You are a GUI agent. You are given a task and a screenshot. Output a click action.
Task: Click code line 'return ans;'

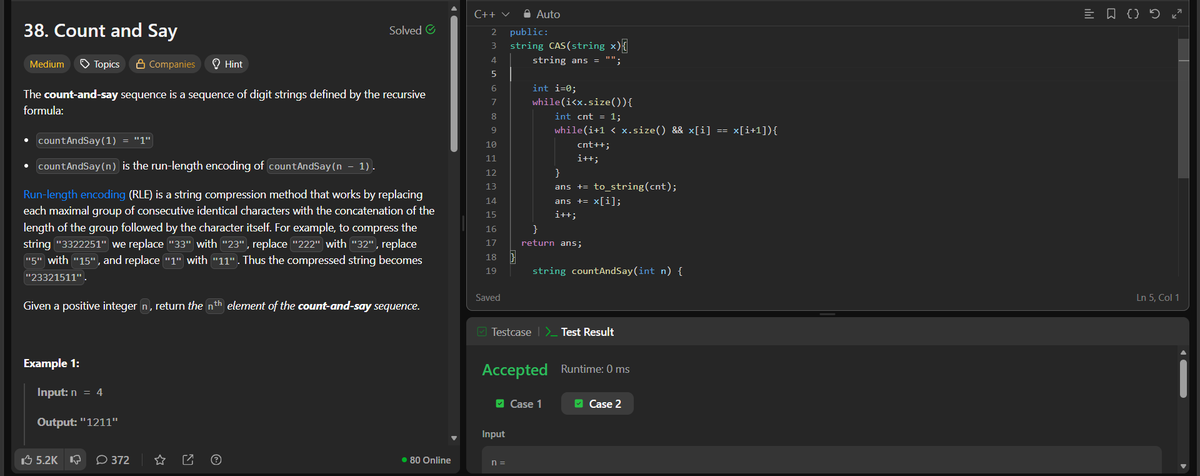click(553, 242)
